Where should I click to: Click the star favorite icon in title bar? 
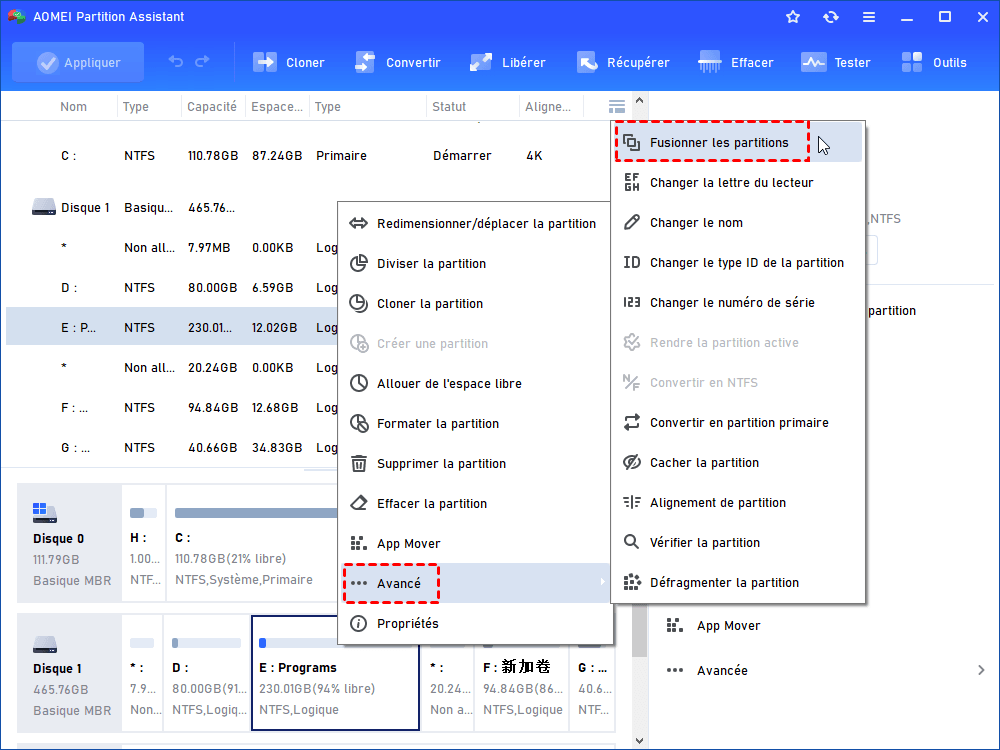click(x=793, y=17)
